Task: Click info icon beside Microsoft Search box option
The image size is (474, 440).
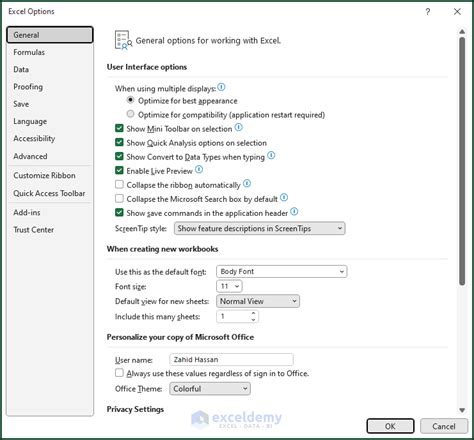Action: pos(284,198)
